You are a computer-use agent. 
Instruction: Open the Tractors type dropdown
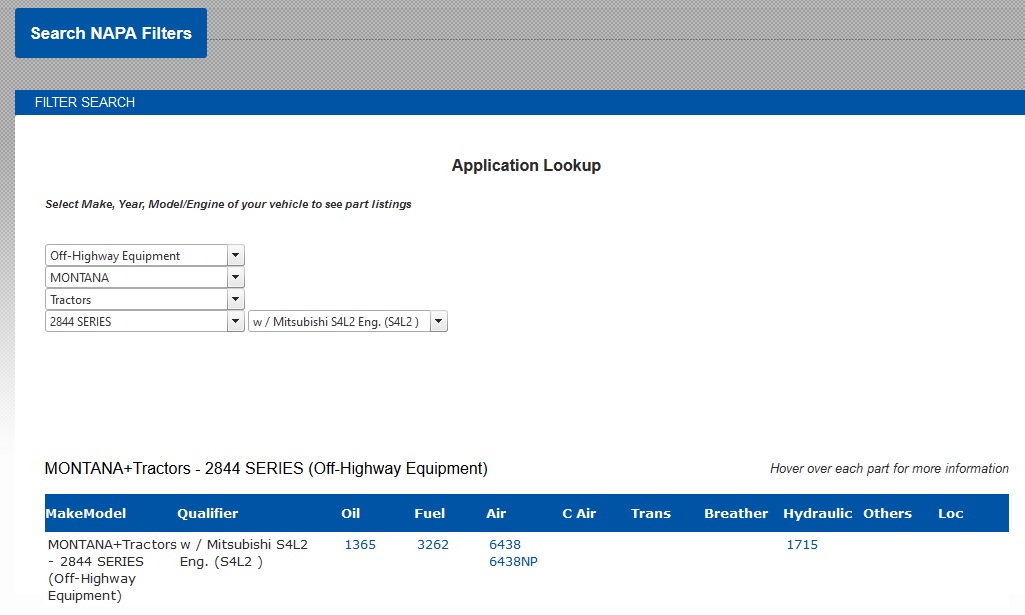144,300
